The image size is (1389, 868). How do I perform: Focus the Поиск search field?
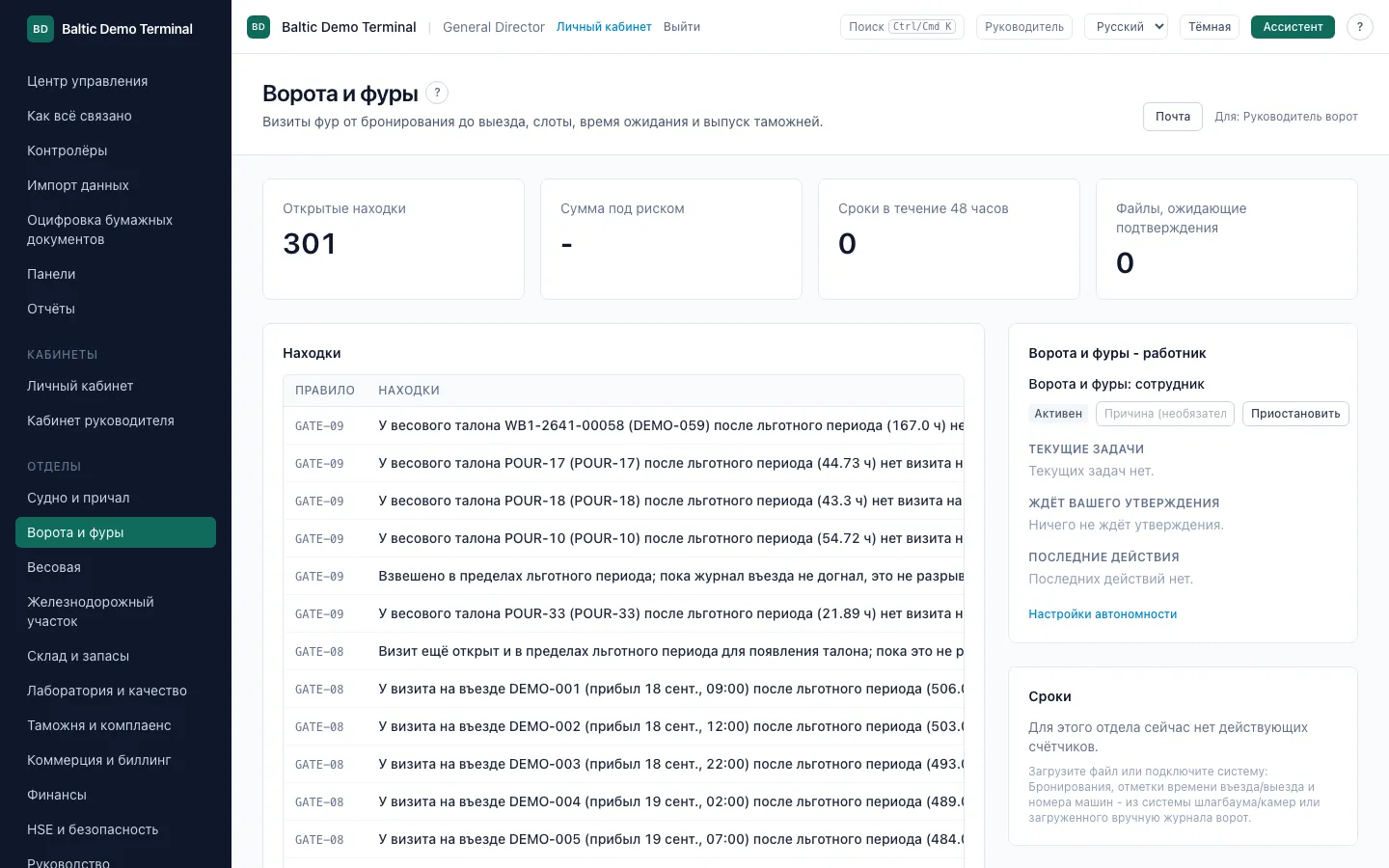tap(902, 27)
